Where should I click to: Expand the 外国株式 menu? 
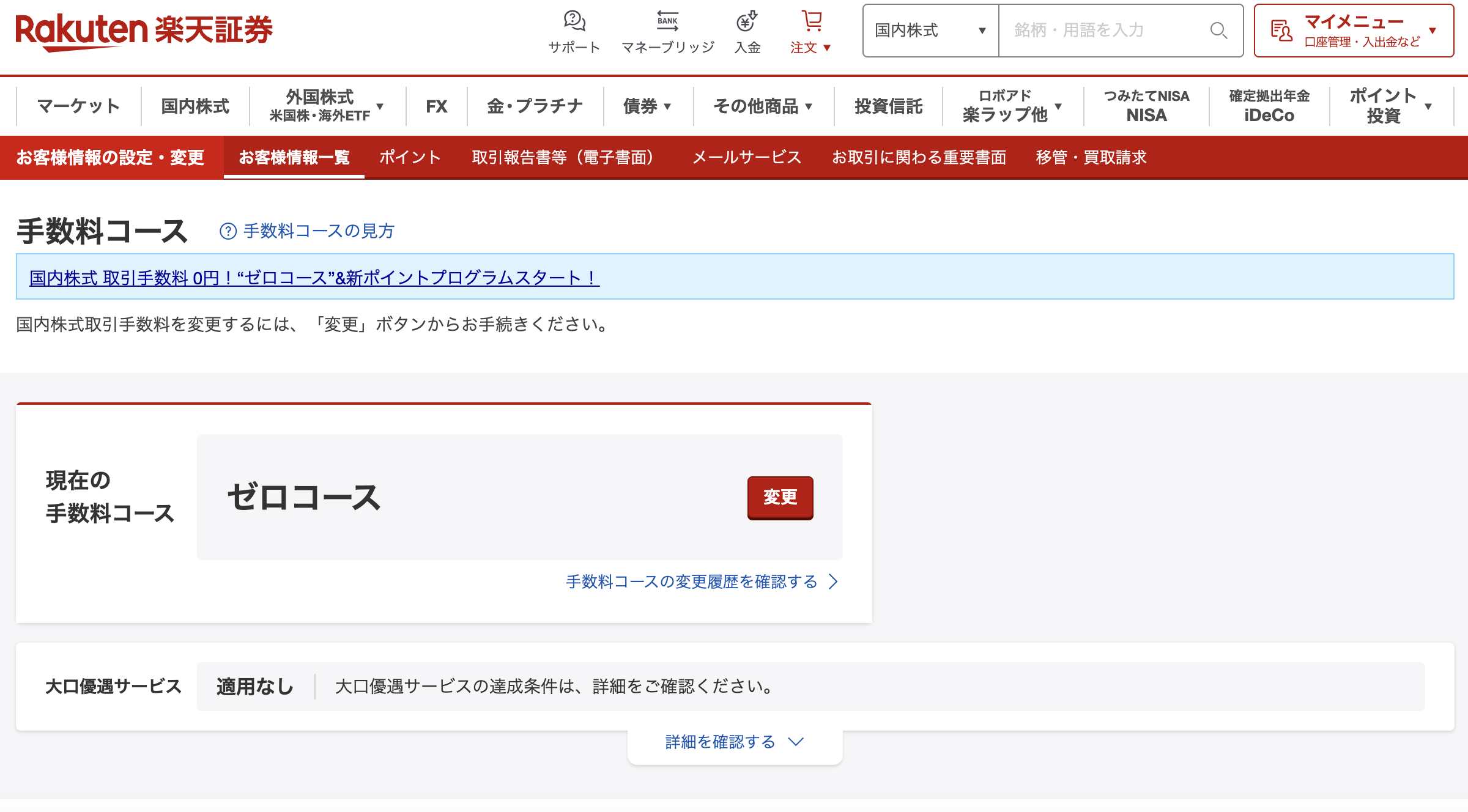click(x=327, y=106)
